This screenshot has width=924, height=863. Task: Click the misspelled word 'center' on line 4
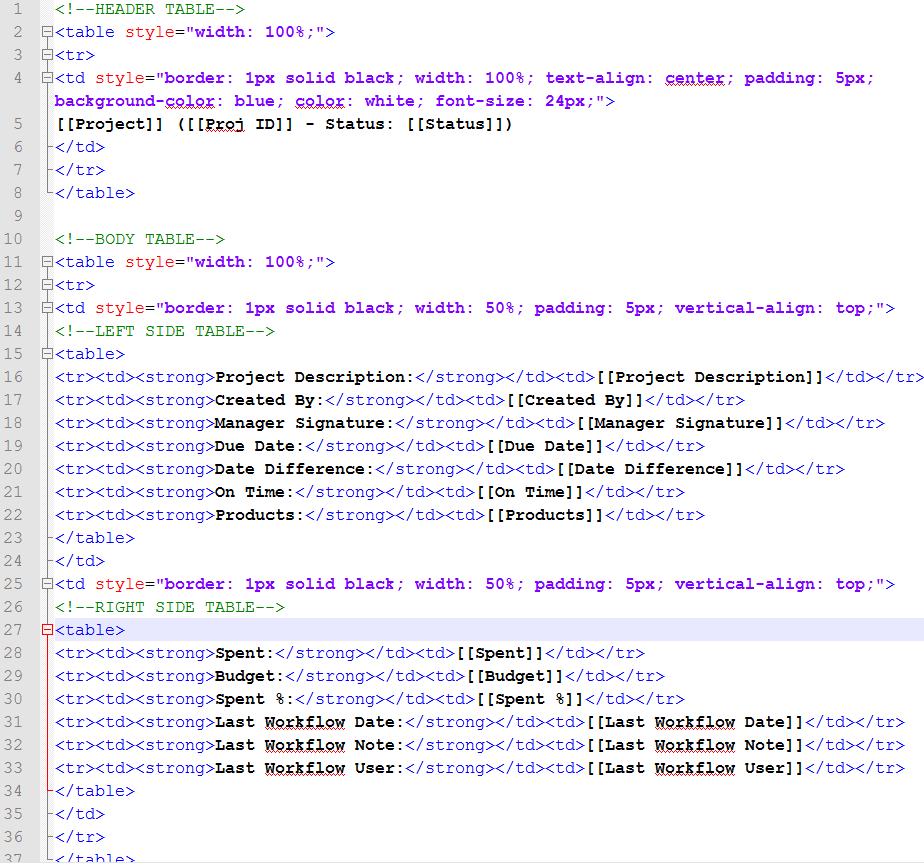tap(695, 78)
